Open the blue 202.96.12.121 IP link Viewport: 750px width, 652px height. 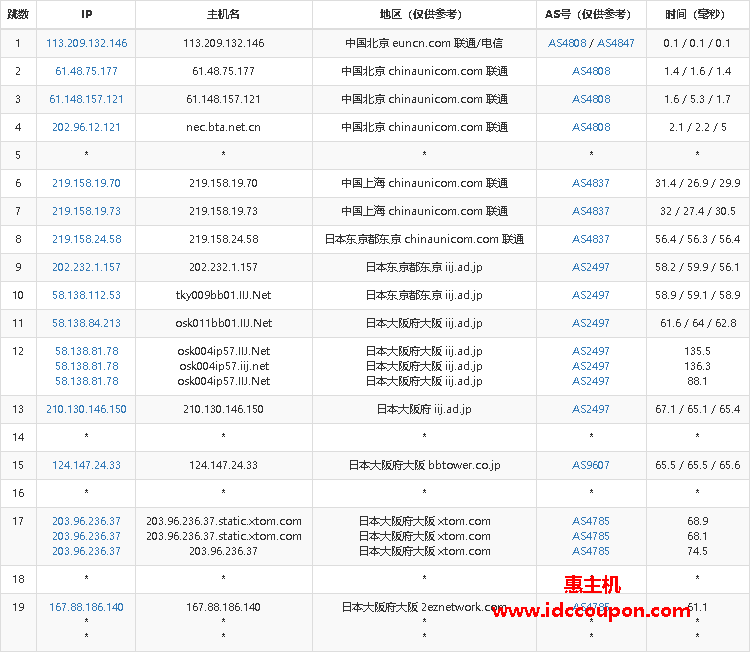coord(86,128)
